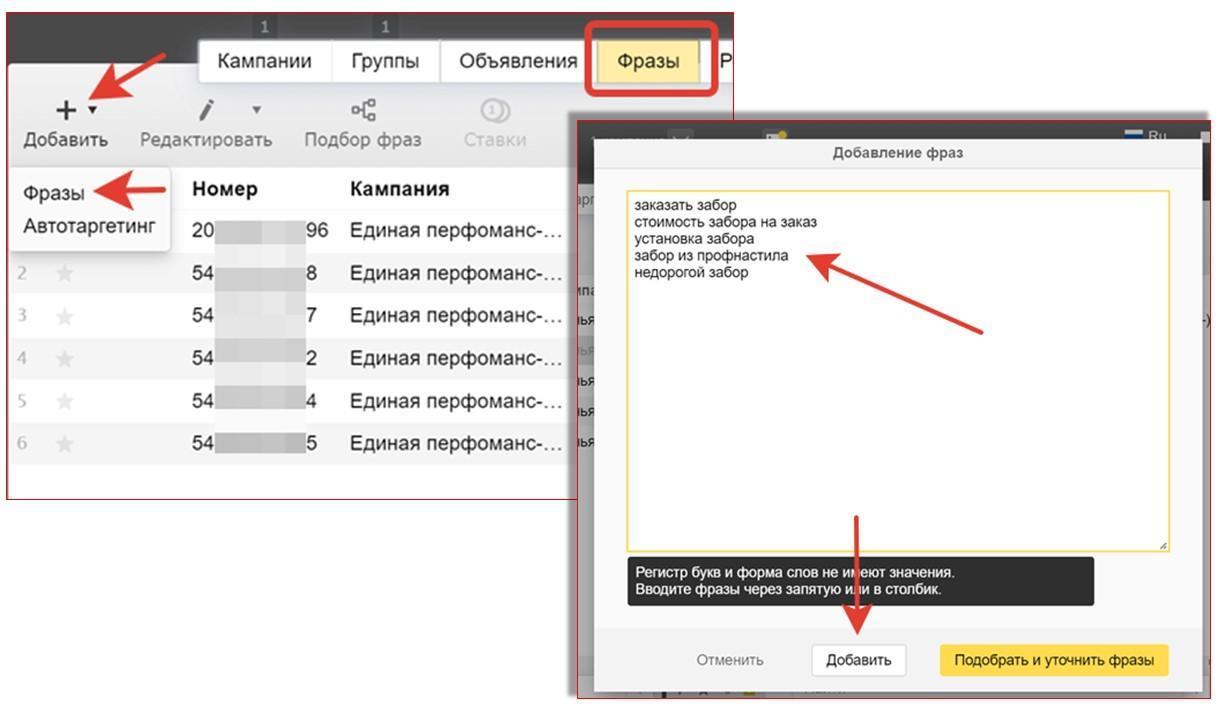Open the dropdown arrow next to the pencil

pos(256,109)
